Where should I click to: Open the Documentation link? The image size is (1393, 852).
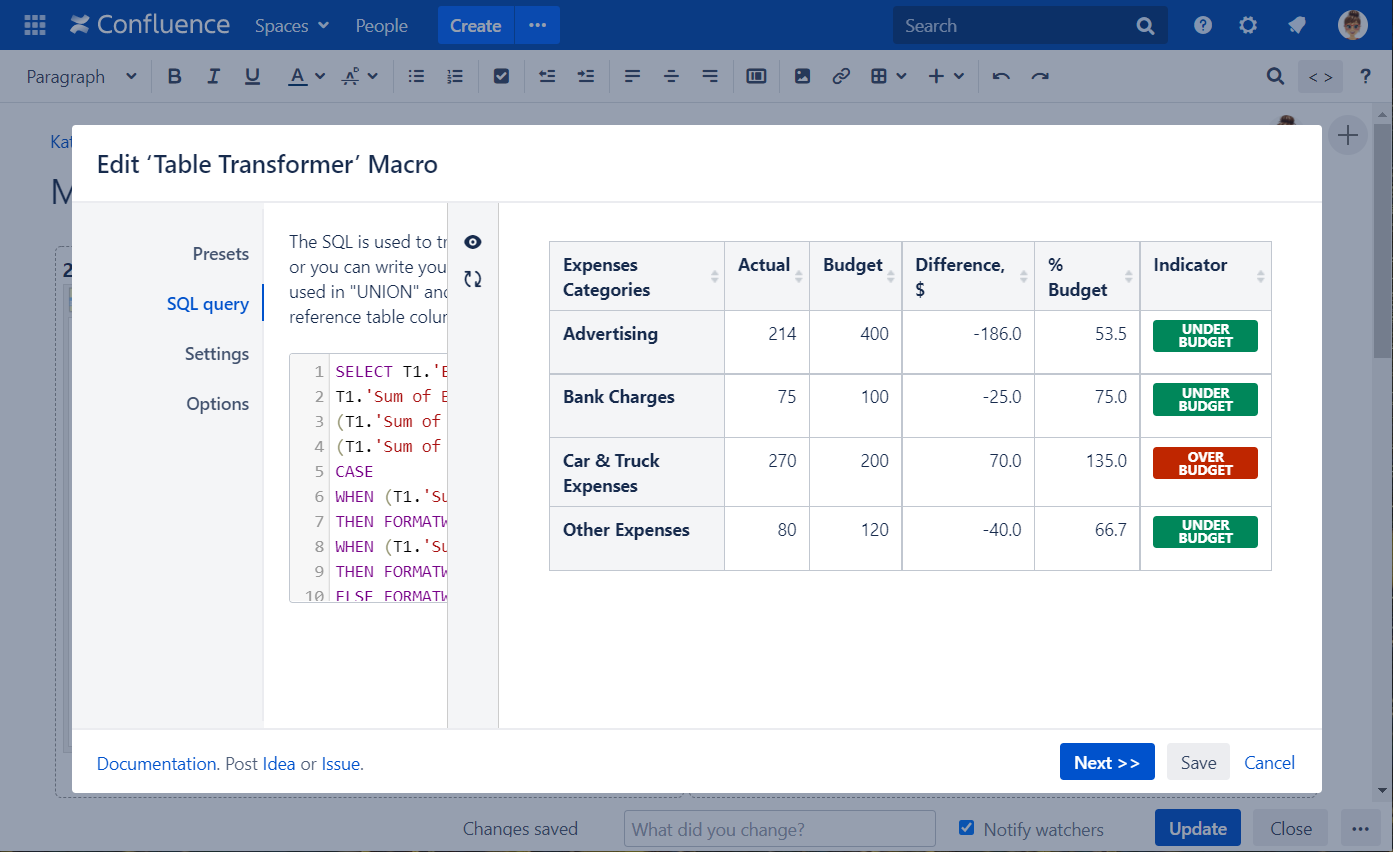tap(157, 764)
